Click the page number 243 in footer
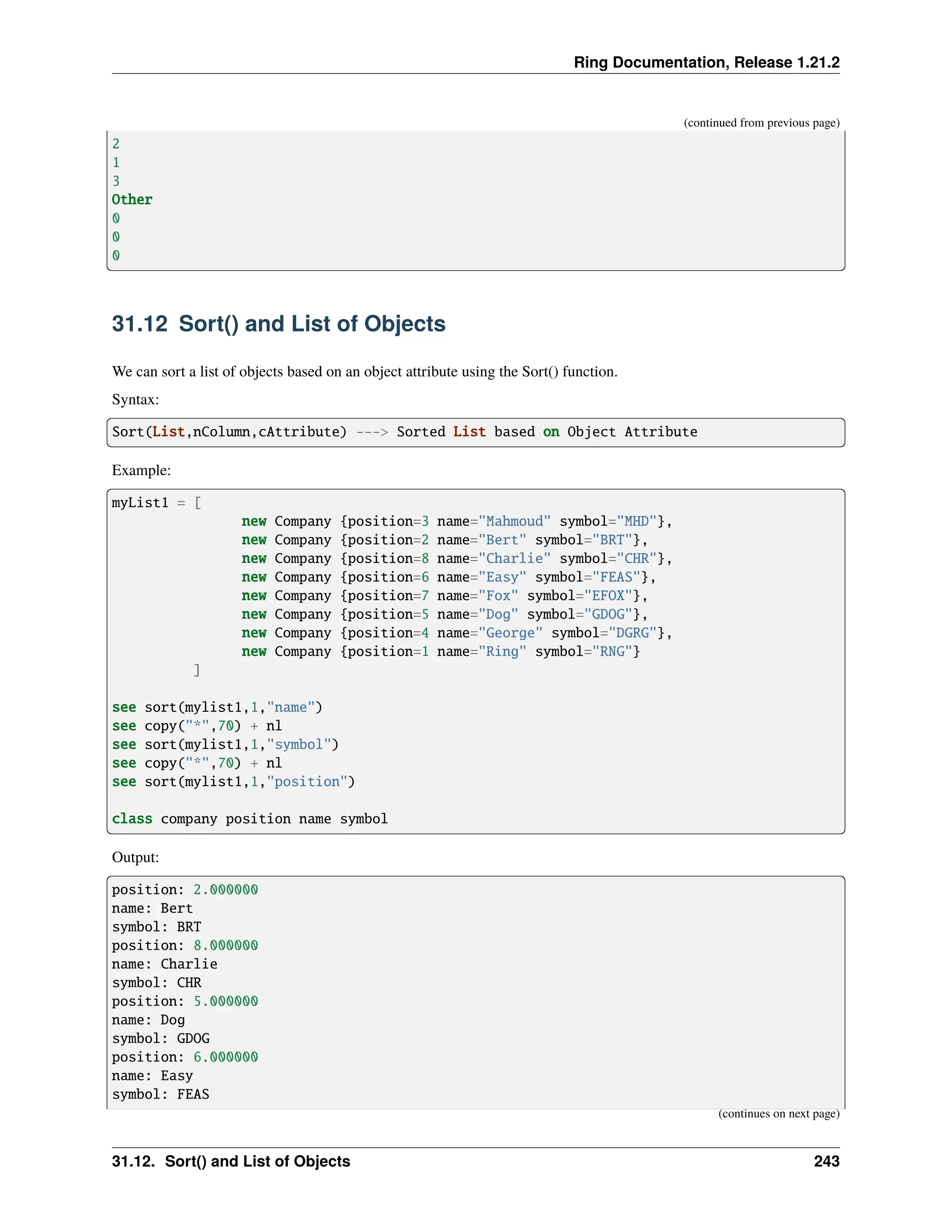 tap(826, 1161)
